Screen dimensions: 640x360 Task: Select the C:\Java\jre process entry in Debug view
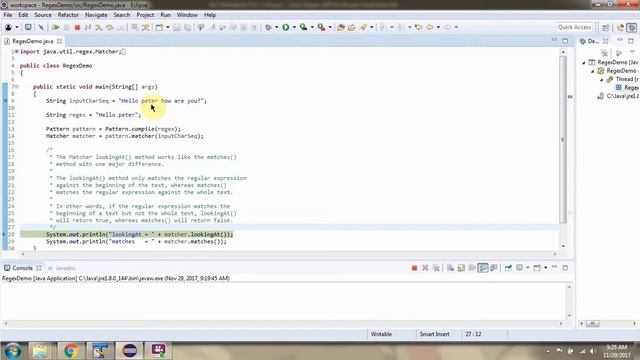(x=618, y=96)
